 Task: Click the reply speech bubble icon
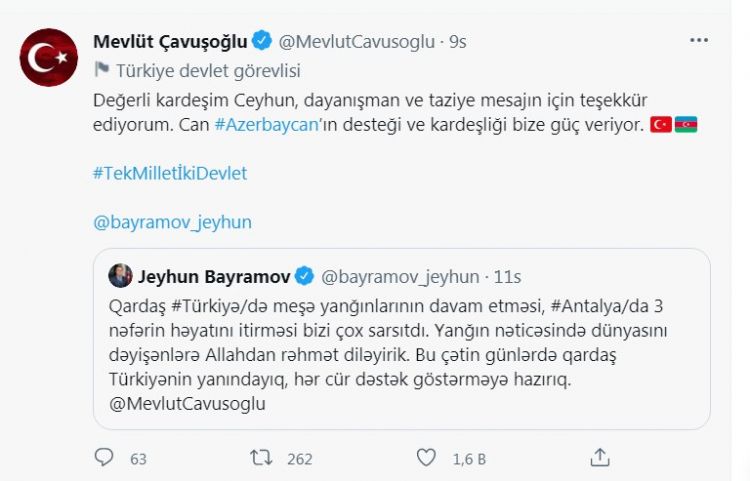(x=105, y=458)
